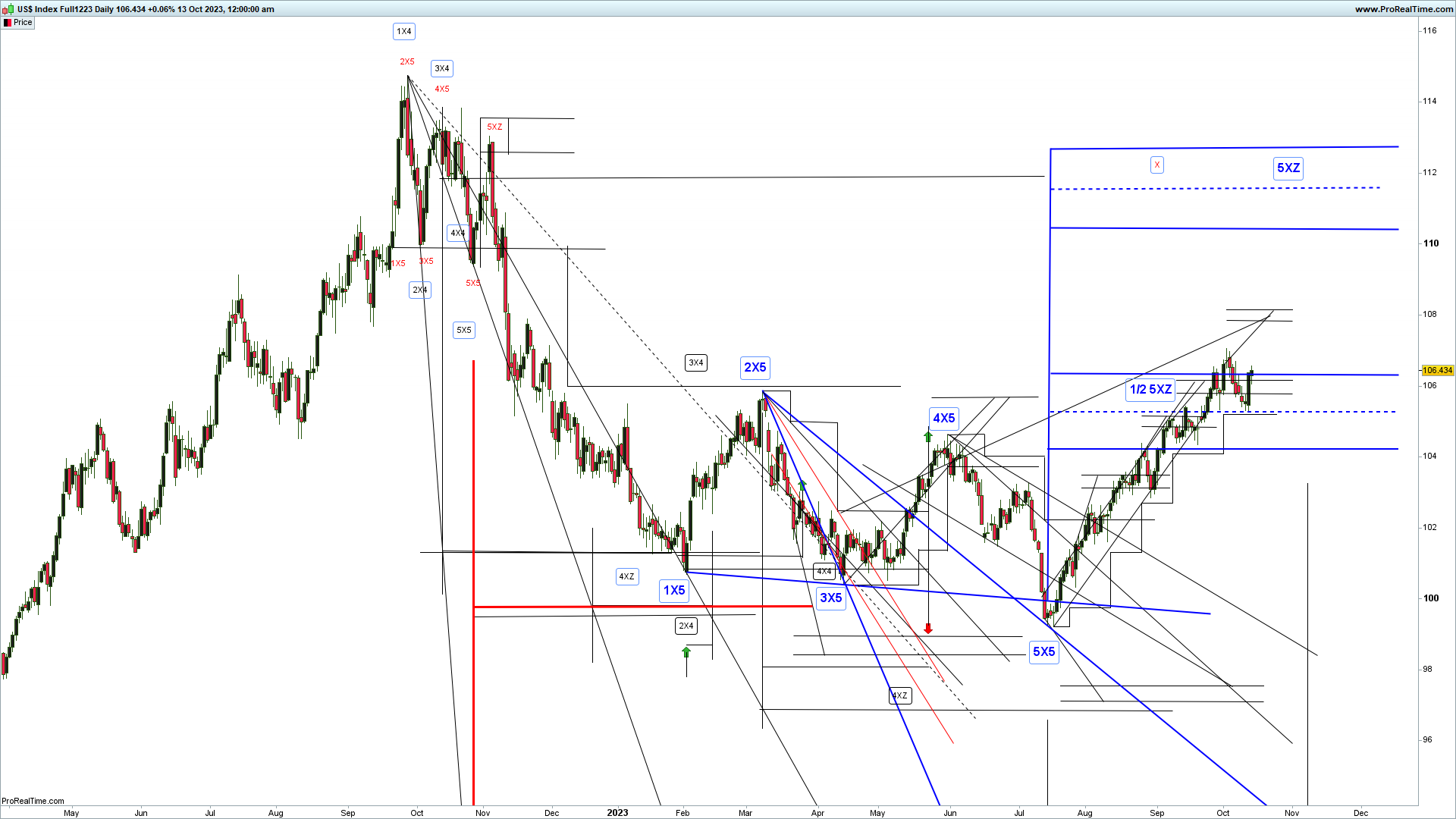Select the large blue 3X5 label
This screenshot has height=819, width=1456.
(831, 598)
